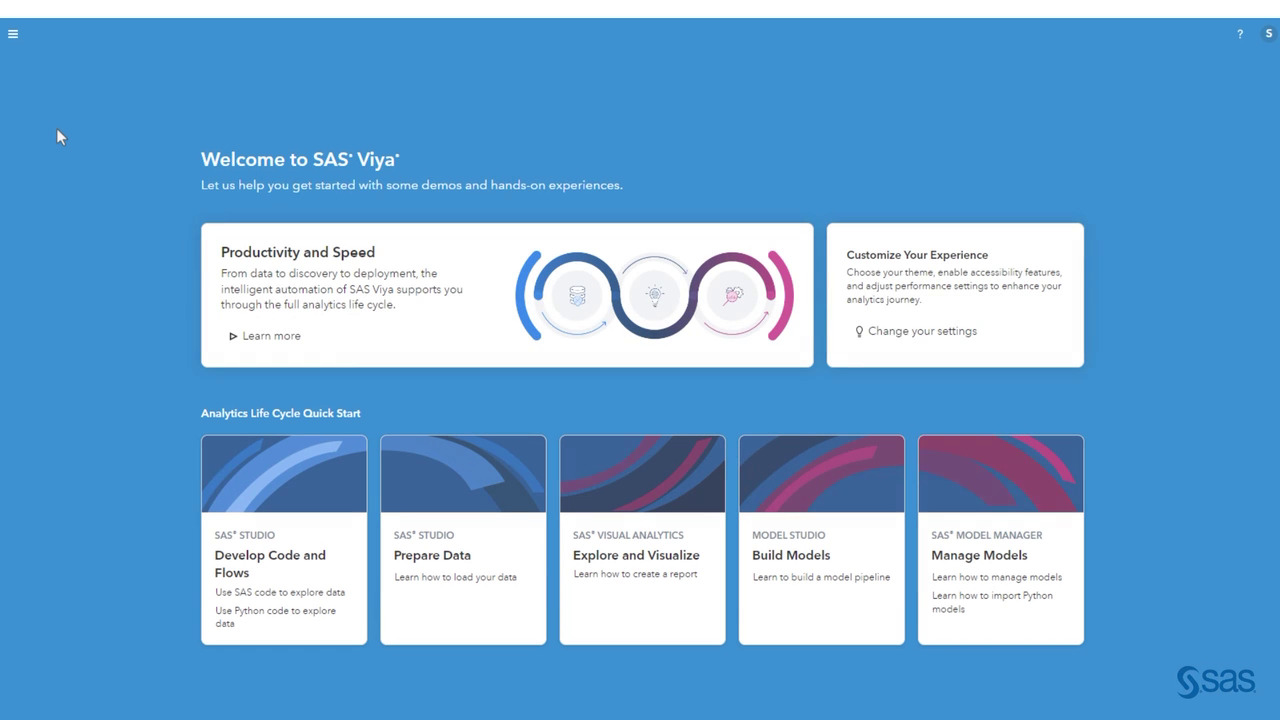This screenshot has width=1280, height=720.
Task: Open Learn how to import Python models
Action: [992, 602]
